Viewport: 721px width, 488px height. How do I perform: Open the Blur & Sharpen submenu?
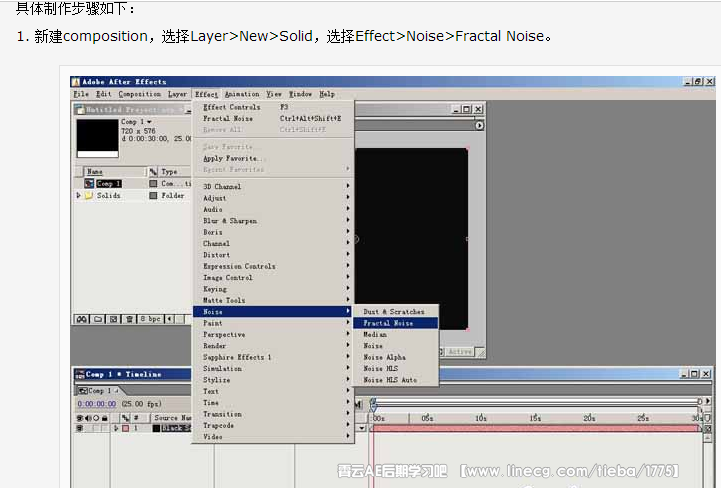tap(230, 221)
